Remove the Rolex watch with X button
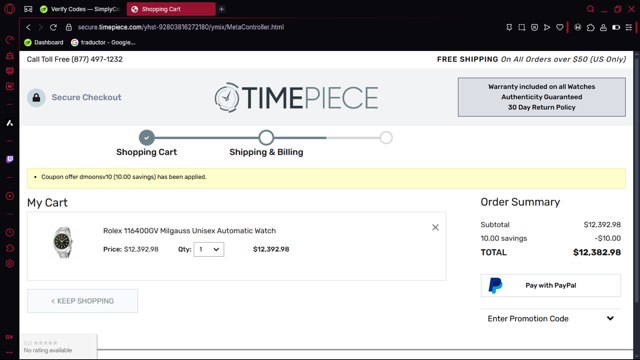The height and width of the screenshot is (360, 640). click(x=436, y=227)
